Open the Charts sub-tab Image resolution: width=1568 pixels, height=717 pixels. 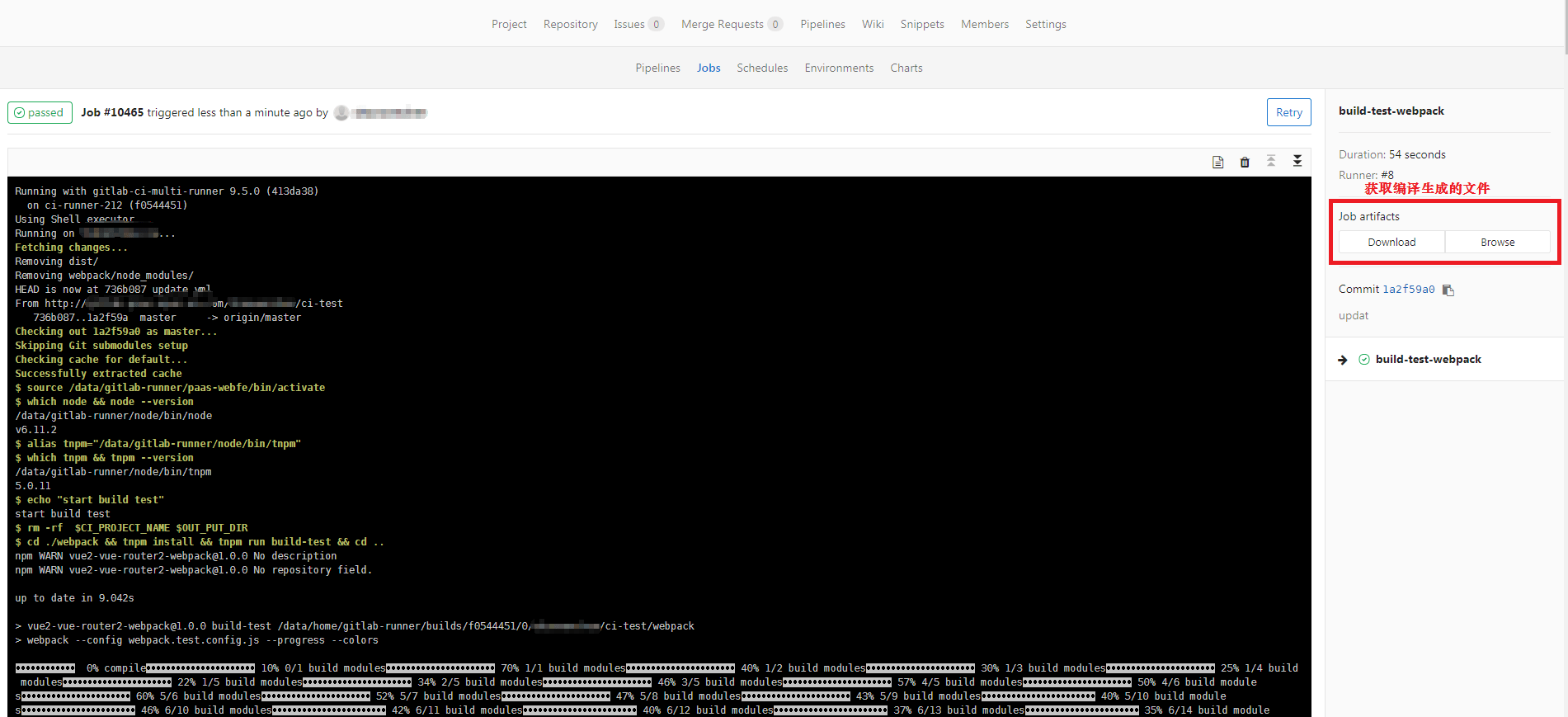906,68
